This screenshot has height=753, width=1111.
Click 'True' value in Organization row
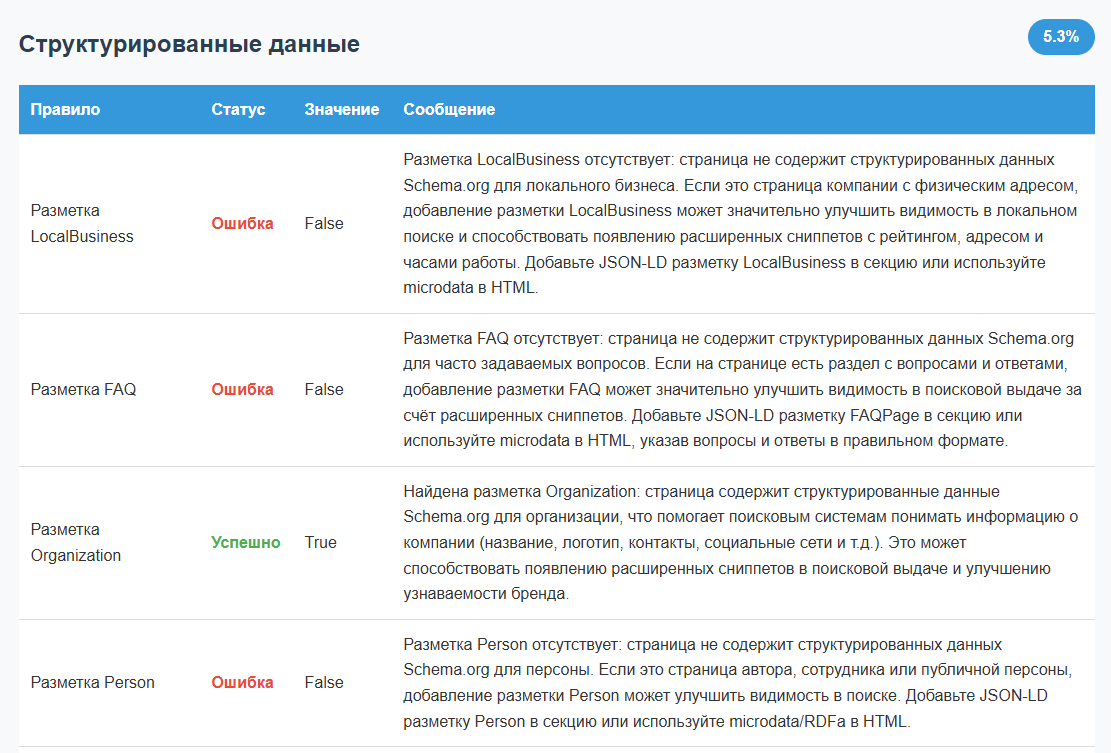(321, 543)
